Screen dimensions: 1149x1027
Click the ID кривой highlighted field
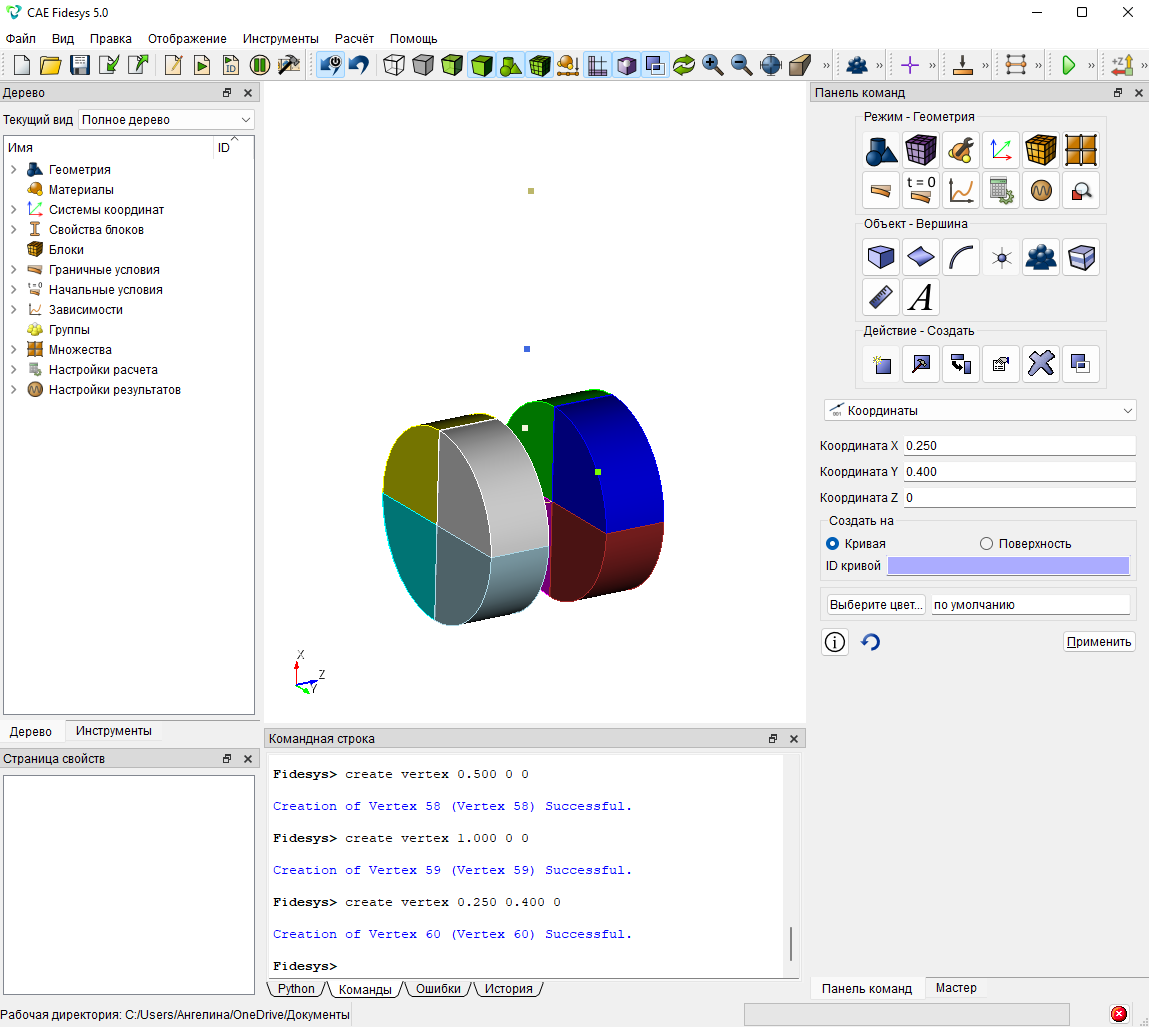tap(1008, 566)
